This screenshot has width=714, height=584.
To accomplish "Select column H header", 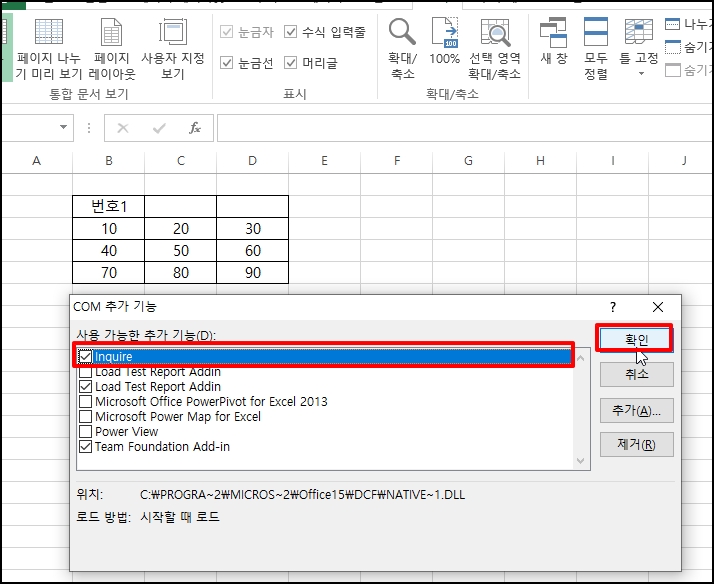I will tap(541, 161).
